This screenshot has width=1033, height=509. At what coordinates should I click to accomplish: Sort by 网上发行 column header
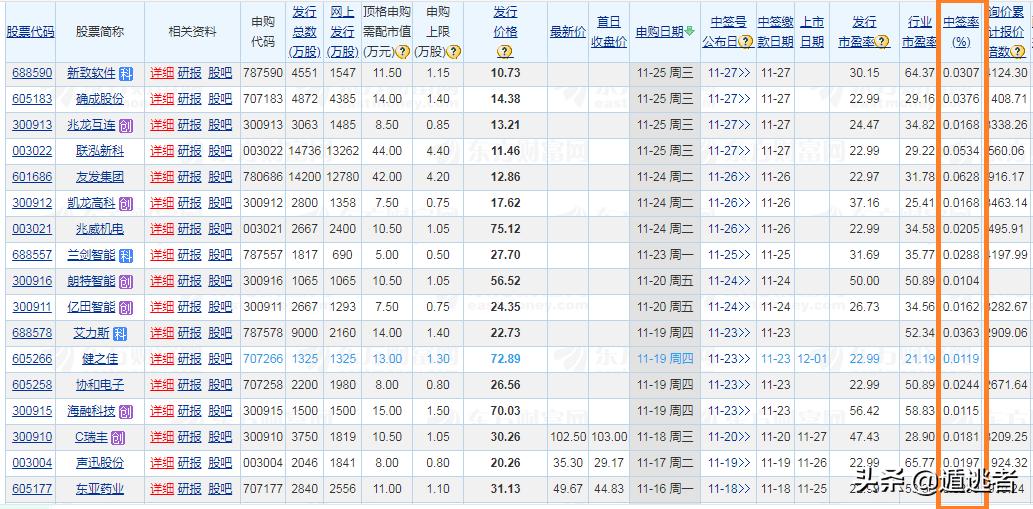pos(343,32)
